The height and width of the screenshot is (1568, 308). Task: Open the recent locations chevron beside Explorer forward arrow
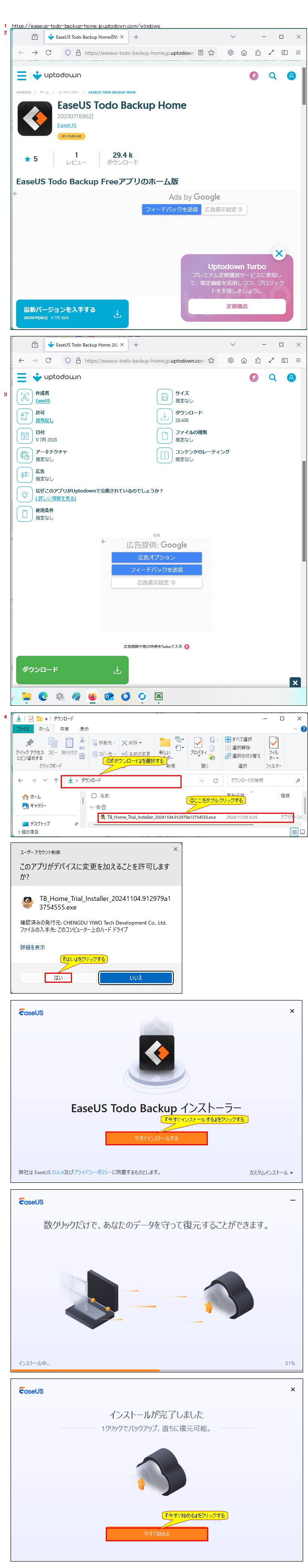[44, 780]
